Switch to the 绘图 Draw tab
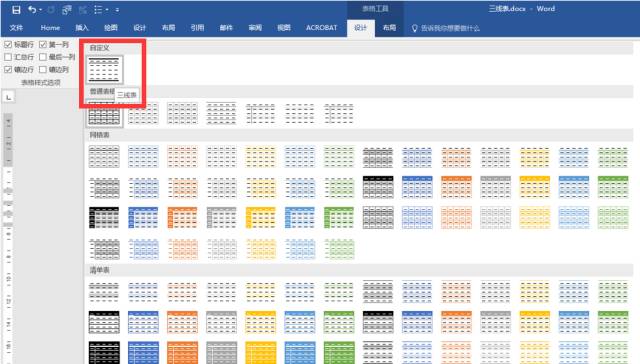Screen dimensions: 640x364 (x=111, y=28)
